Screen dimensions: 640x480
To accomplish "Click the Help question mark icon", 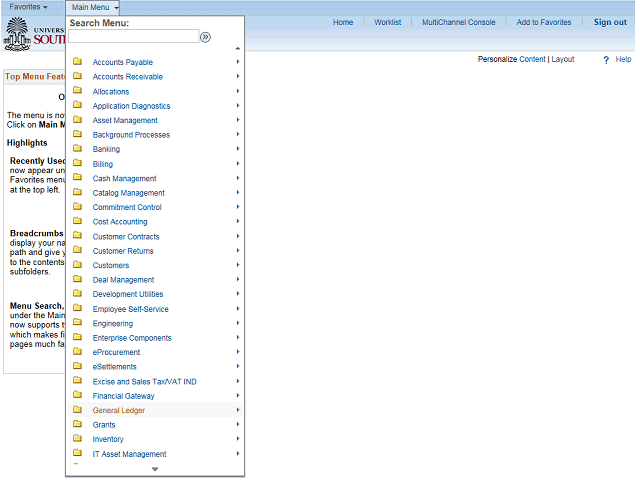I will [x=606, y=60].
